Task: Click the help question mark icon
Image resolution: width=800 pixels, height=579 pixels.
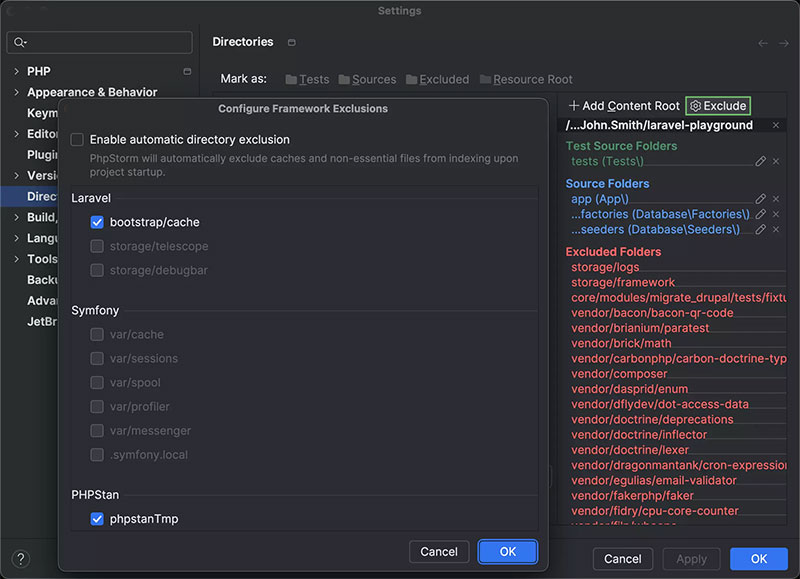Action: [21, 559]
